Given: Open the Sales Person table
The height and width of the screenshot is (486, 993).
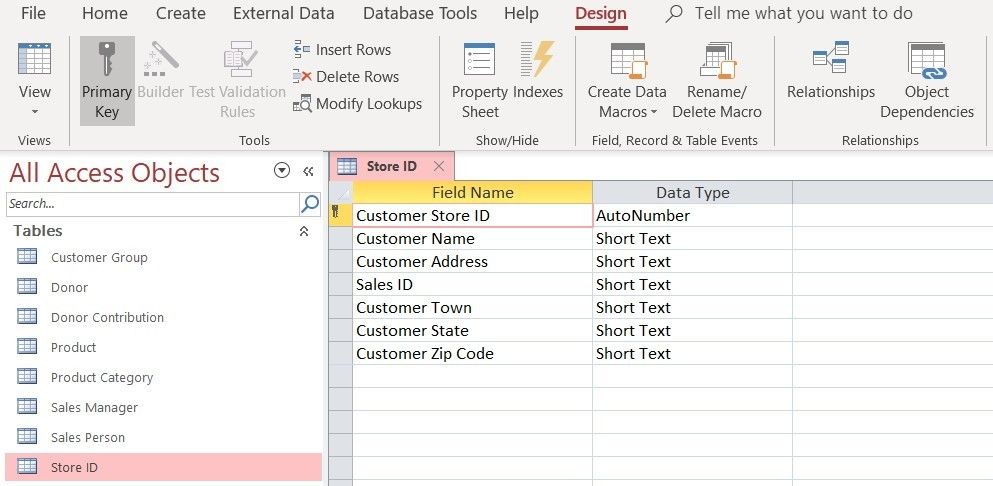Looking at the screenshot, I should [x=88, y=437].
